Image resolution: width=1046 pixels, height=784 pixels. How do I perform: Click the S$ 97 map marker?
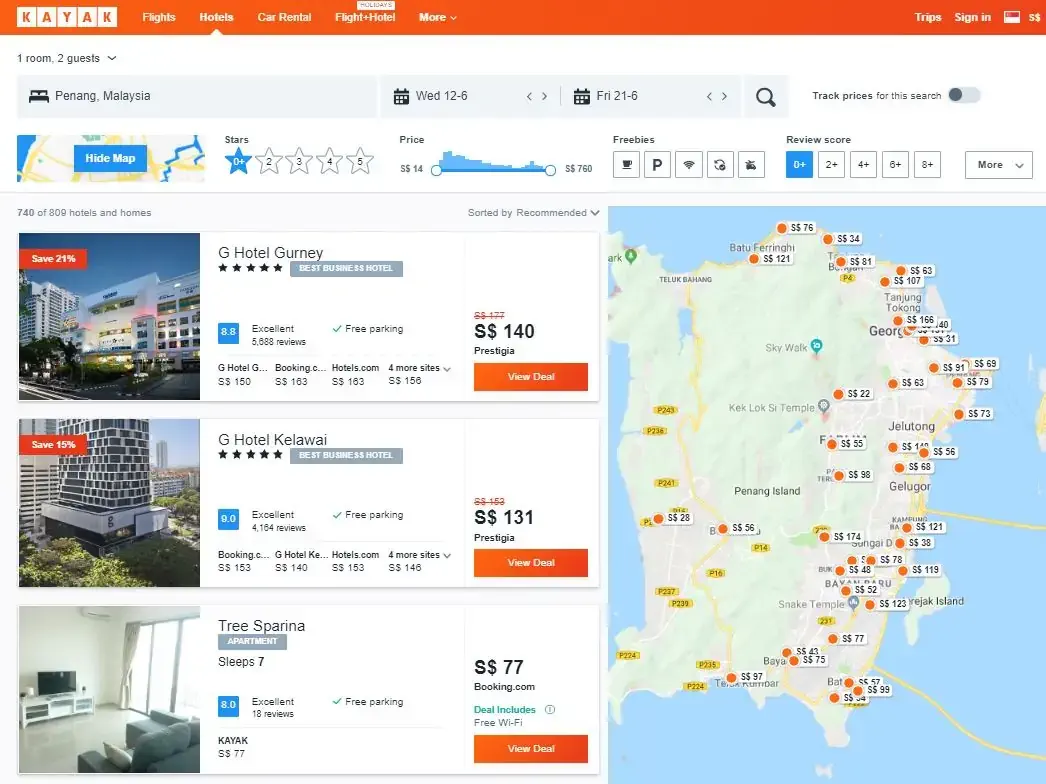(746, 677)
